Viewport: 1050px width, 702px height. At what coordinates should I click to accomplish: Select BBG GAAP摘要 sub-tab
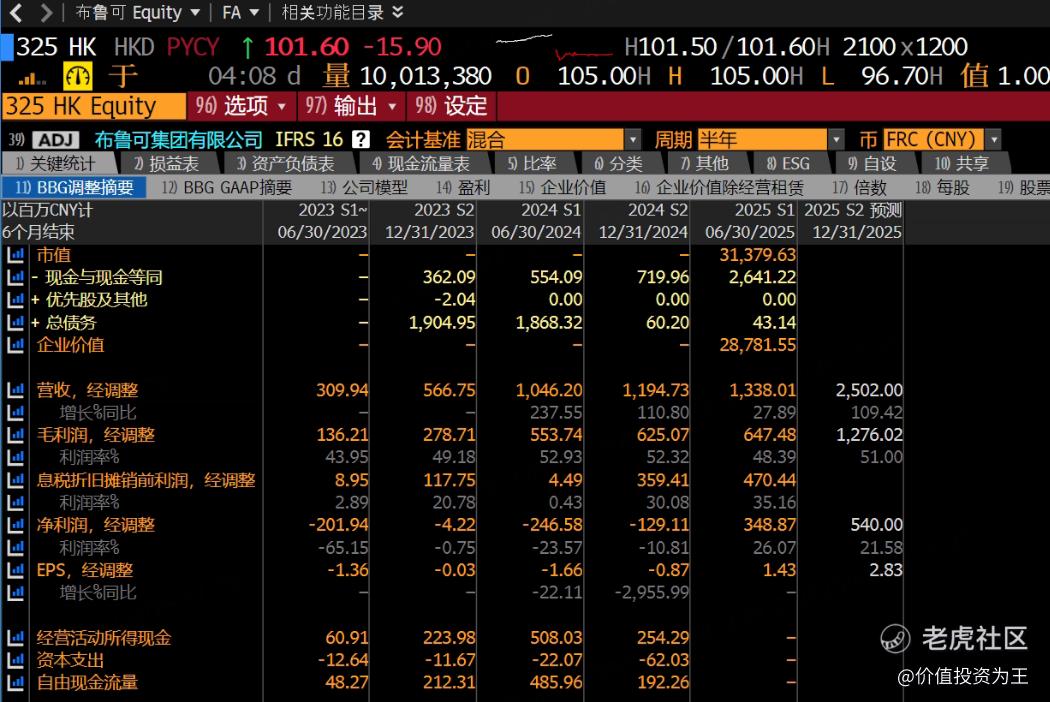227,188
